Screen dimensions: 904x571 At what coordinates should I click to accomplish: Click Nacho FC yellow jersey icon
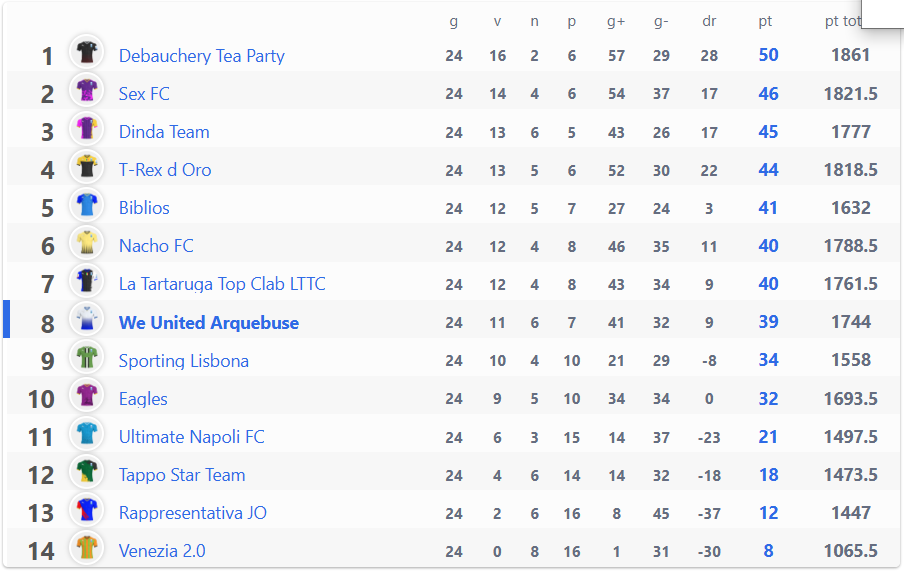86,243
